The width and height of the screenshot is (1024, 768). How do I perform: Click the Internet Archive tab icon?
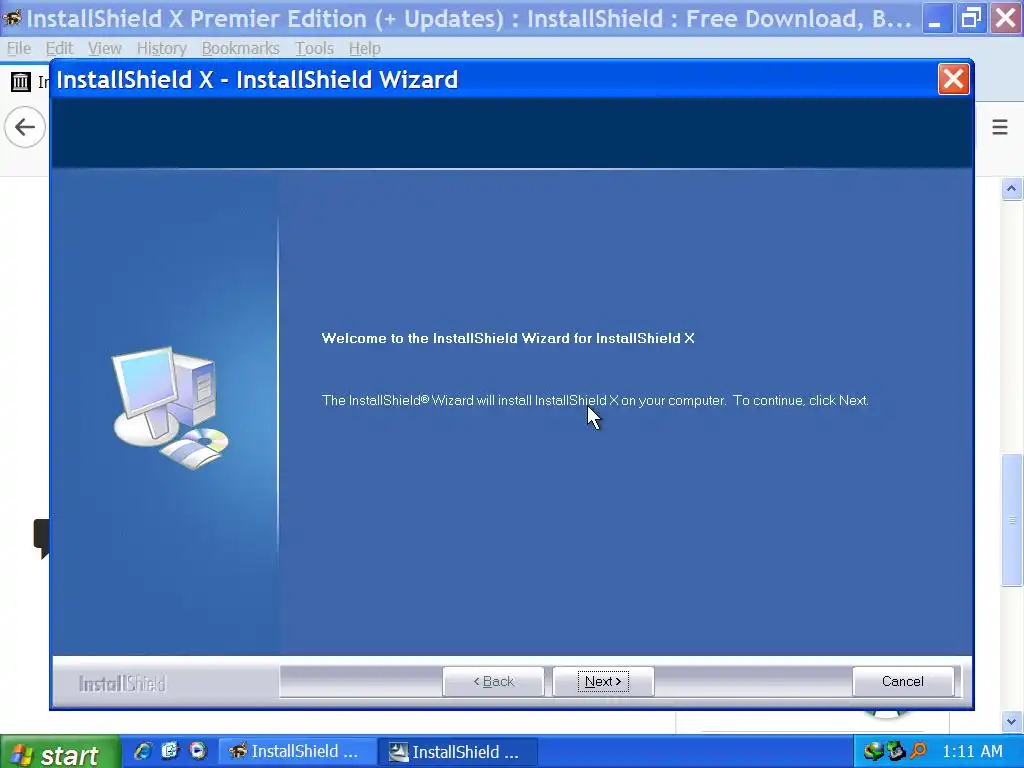click(21, 82)
